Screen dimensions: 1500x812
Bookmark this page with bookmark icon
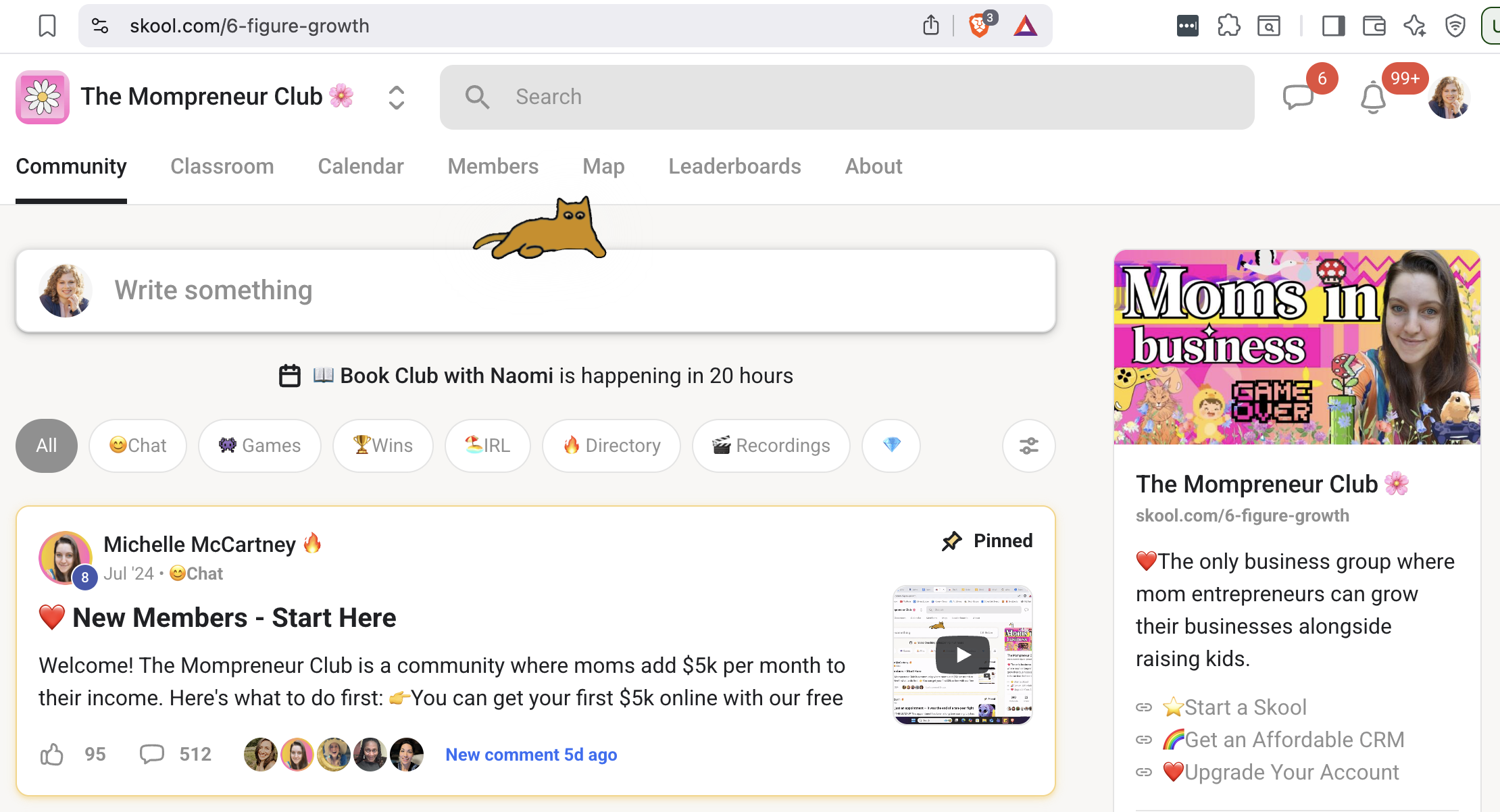click(x=47, y=26)
